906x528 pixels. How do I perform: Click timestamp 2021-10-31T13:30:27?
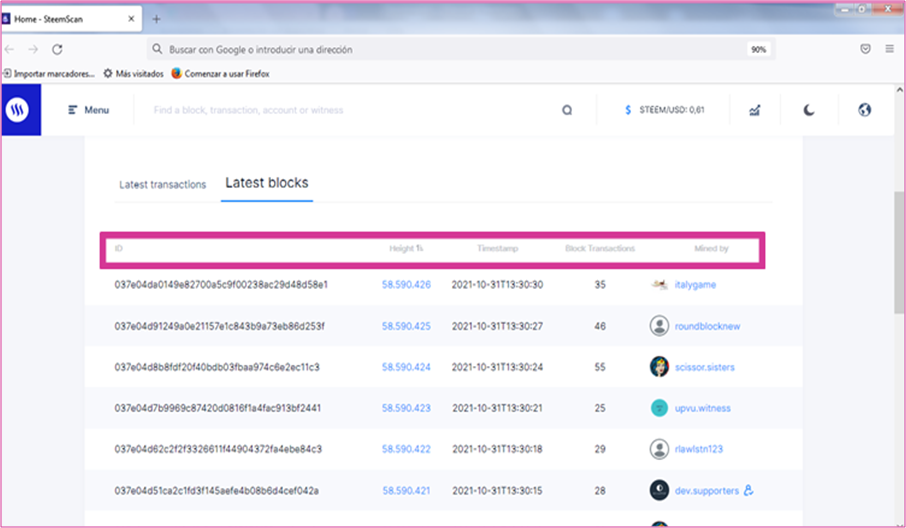point(497,326)
